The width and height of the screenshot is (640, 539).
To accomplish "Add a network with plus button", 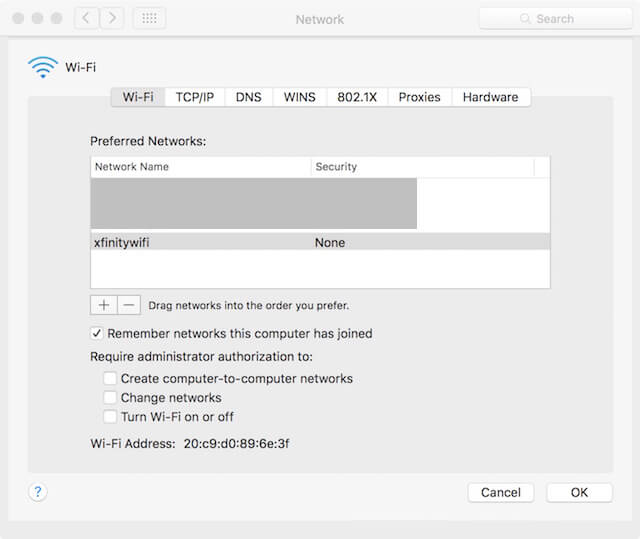I will 104,305.
